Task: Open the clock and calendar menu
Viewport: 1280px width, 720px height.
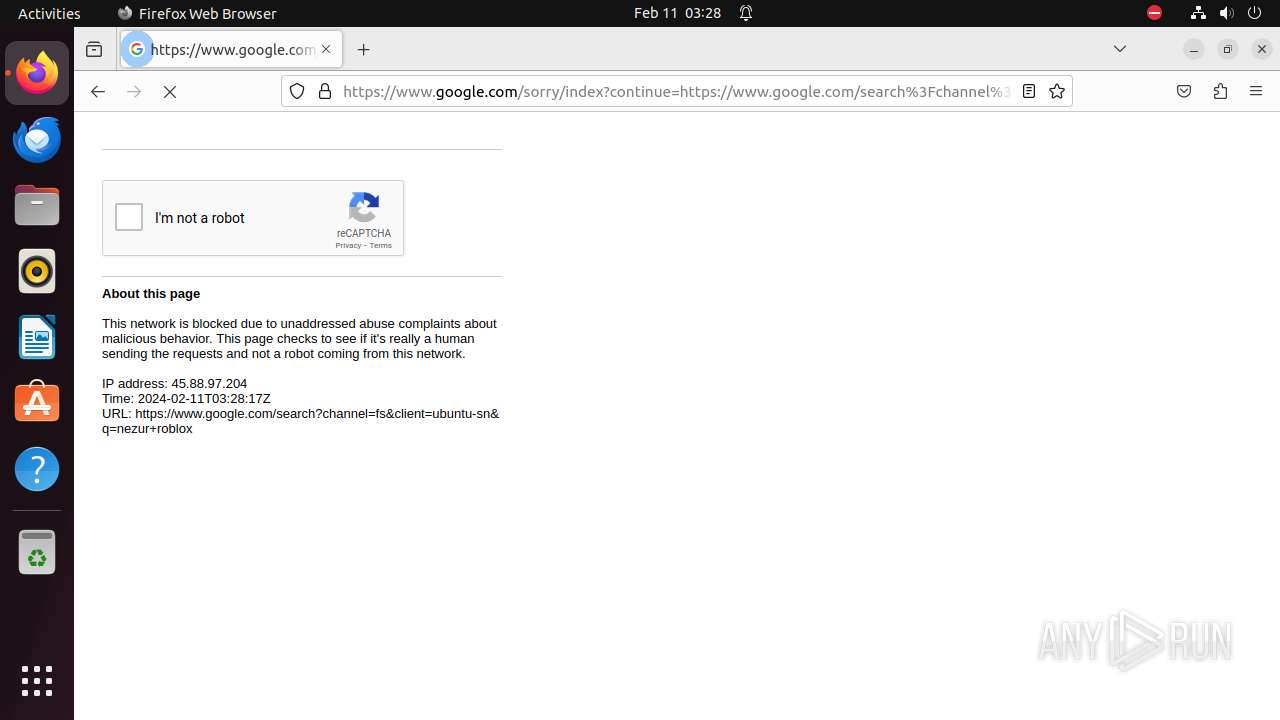Action: coord(677,13)
